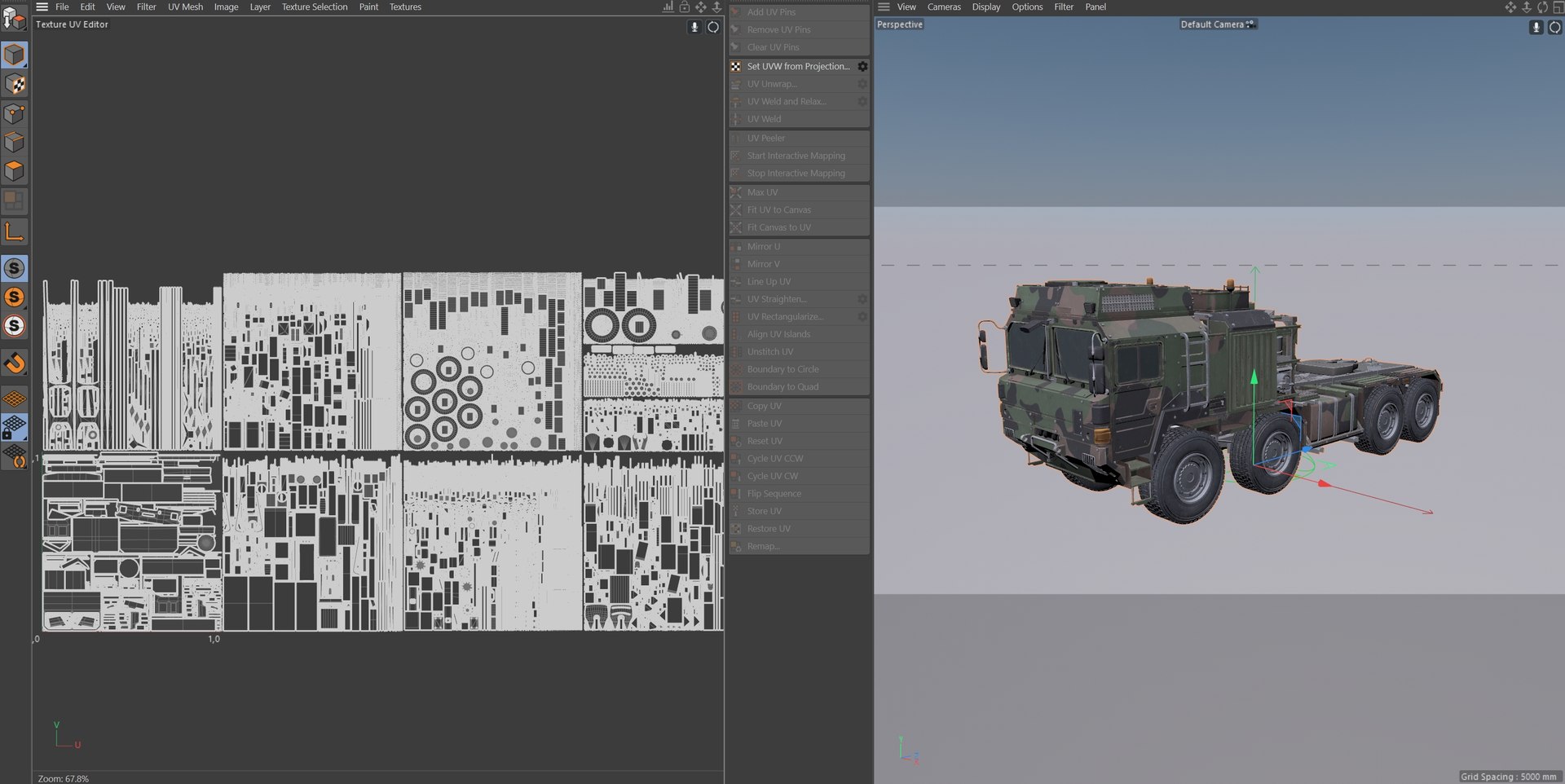Open UV Straighten gear settings

click(x=862, y=299)
